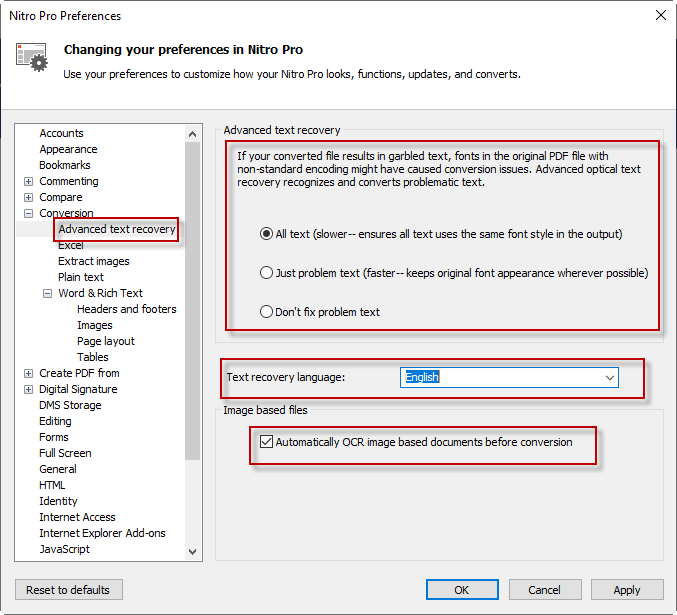This screenshot has height=615, width=677.
Task: Choose Just problem text radio option
Action: [x=266, y=273]
